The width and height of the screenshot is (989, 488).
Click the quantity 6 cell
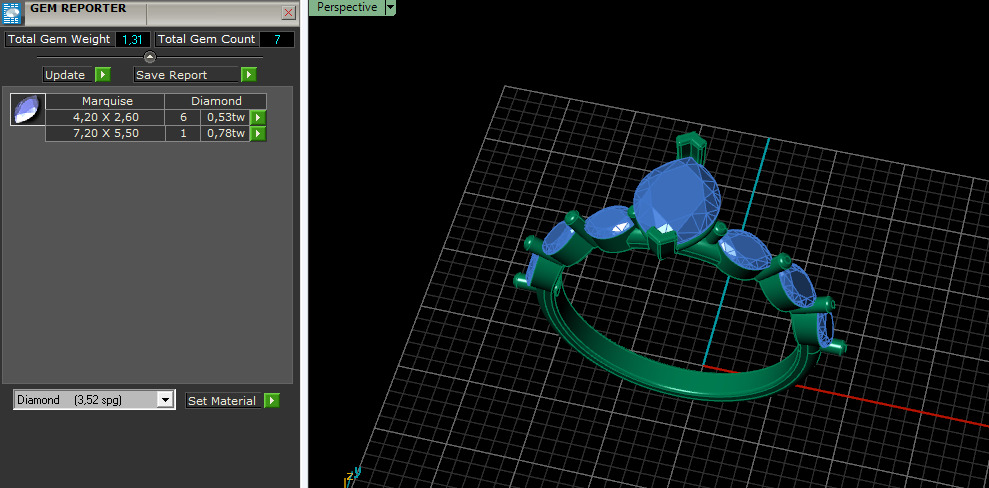tap(183, 117)
